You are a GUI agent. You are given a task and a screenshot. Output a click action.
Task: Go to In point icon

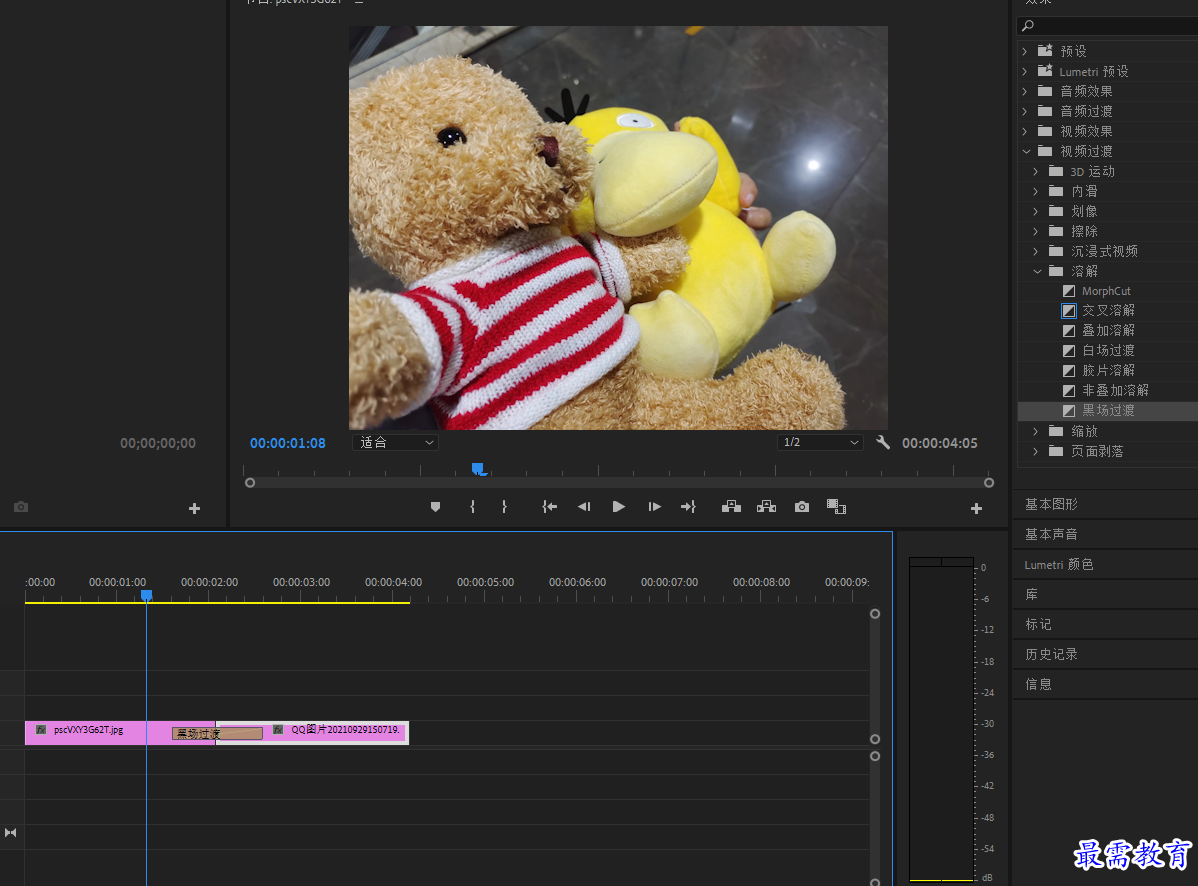tap(549, 507)
